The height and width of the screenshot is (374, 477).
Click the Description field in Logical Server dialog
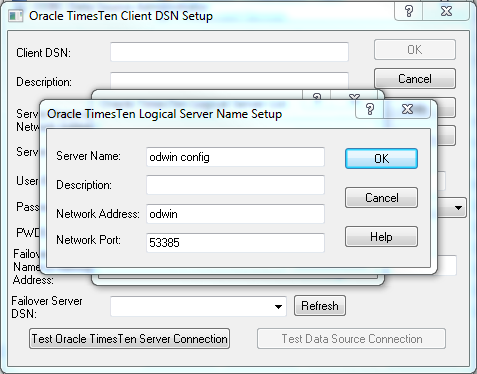[x=235, y=185]
